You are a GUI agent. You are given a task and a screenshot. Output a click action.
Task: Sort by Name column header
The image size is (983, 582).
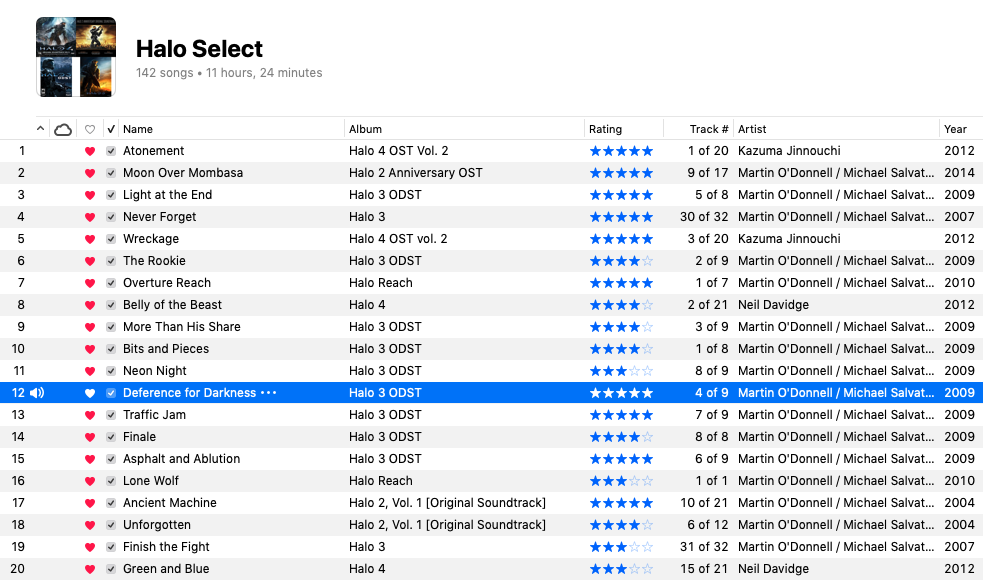138,129
